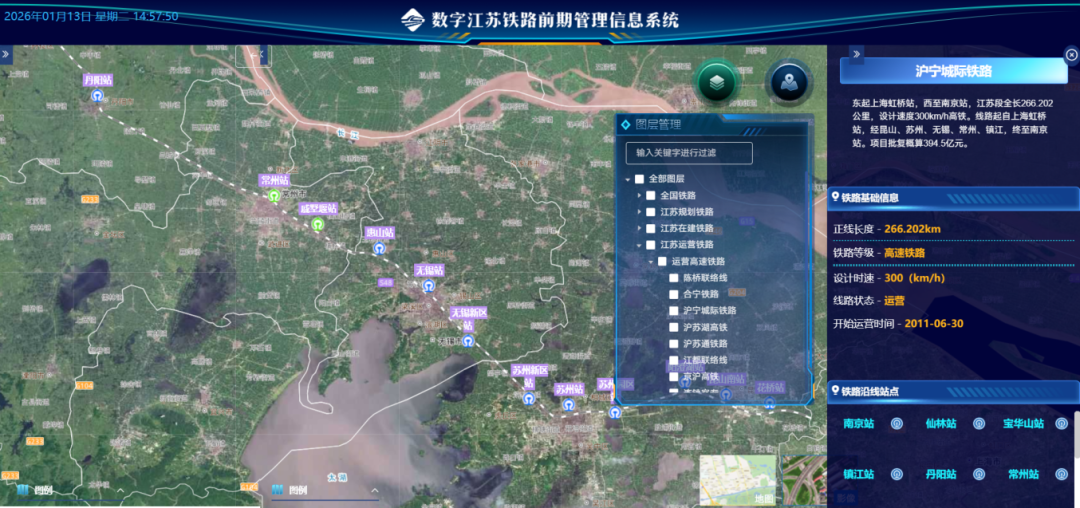1080x508 pixels.
Task: Expand the 江苏规划铁路 tree node arrow
Action: click(639, 212)
